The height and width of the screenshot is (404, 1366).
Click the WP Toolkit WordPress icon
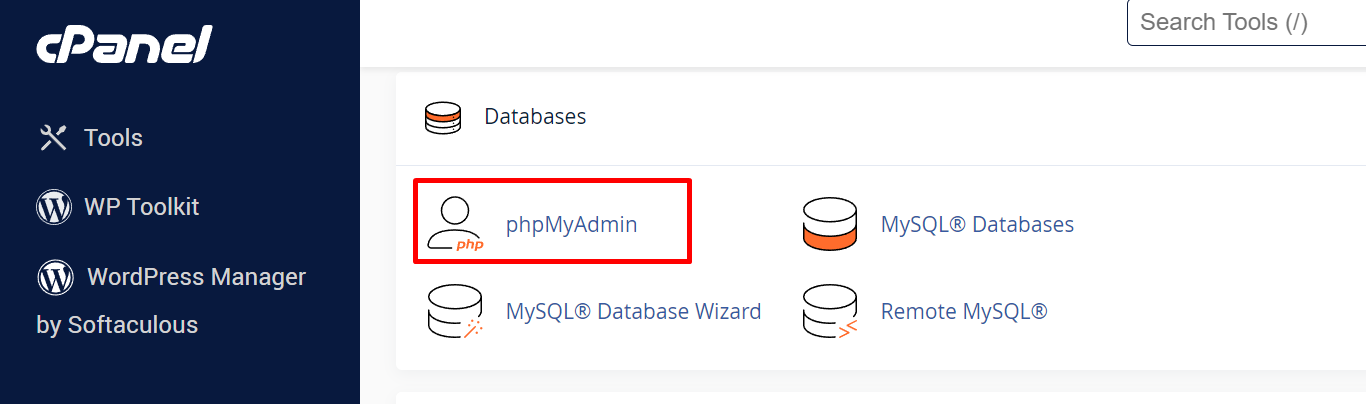(x=53, y=207)
